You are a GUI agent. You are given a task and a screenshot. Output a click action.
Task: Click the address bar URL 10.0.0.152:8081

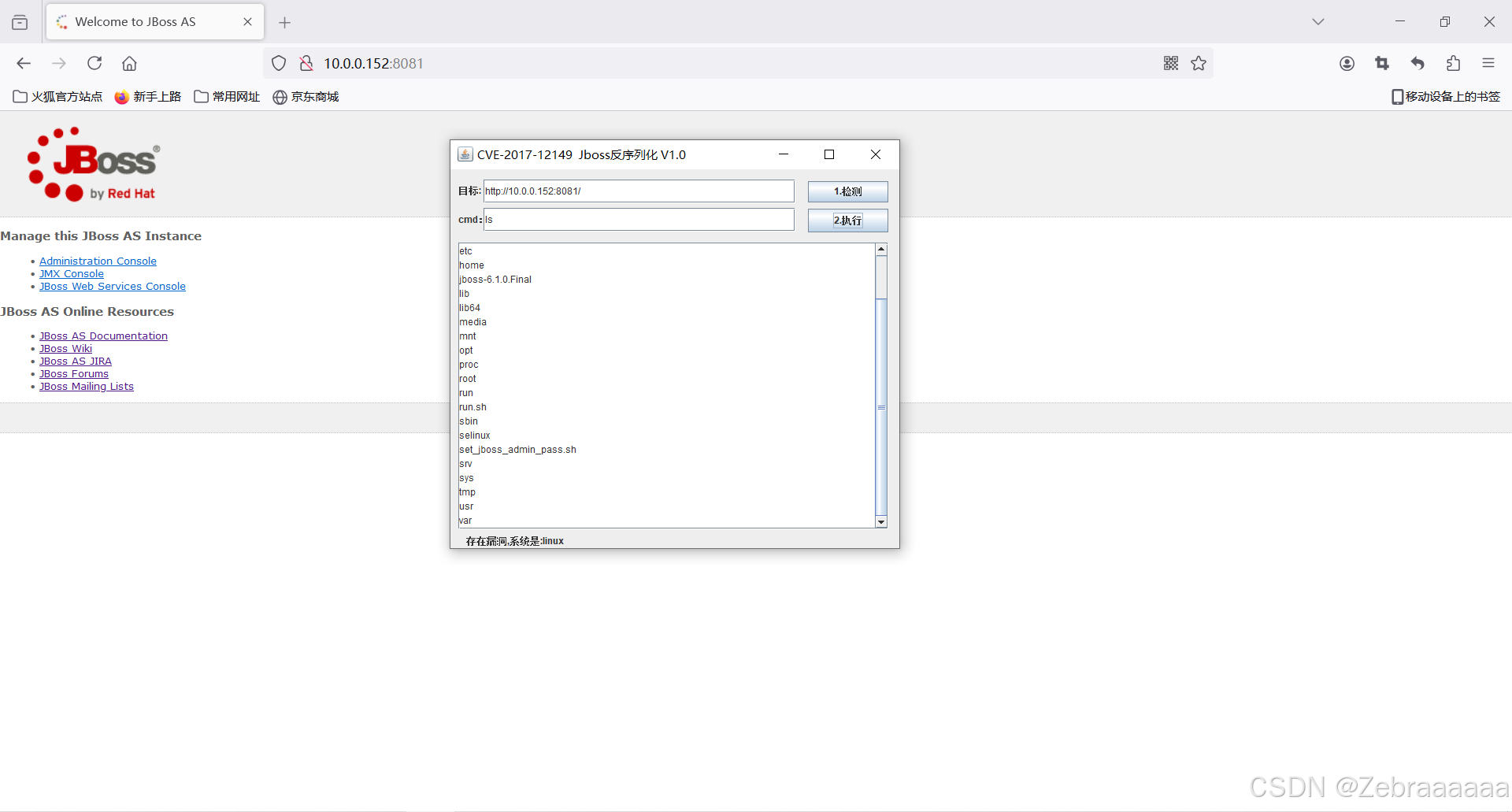[x=373, y=63]
